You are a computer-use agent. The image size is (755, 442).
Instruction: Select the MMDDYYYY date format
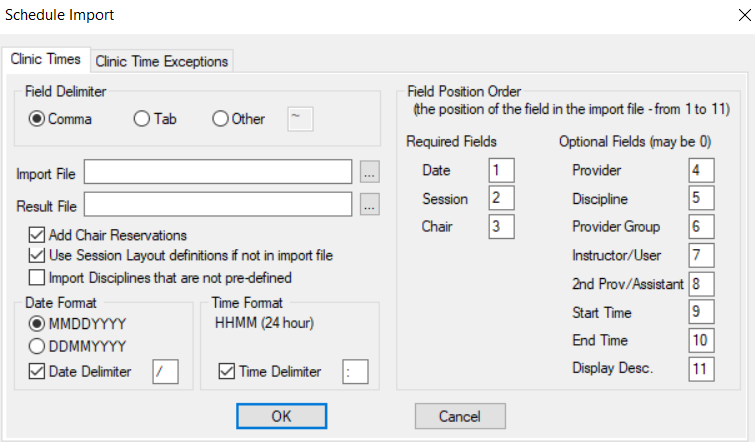coord(38,324)
